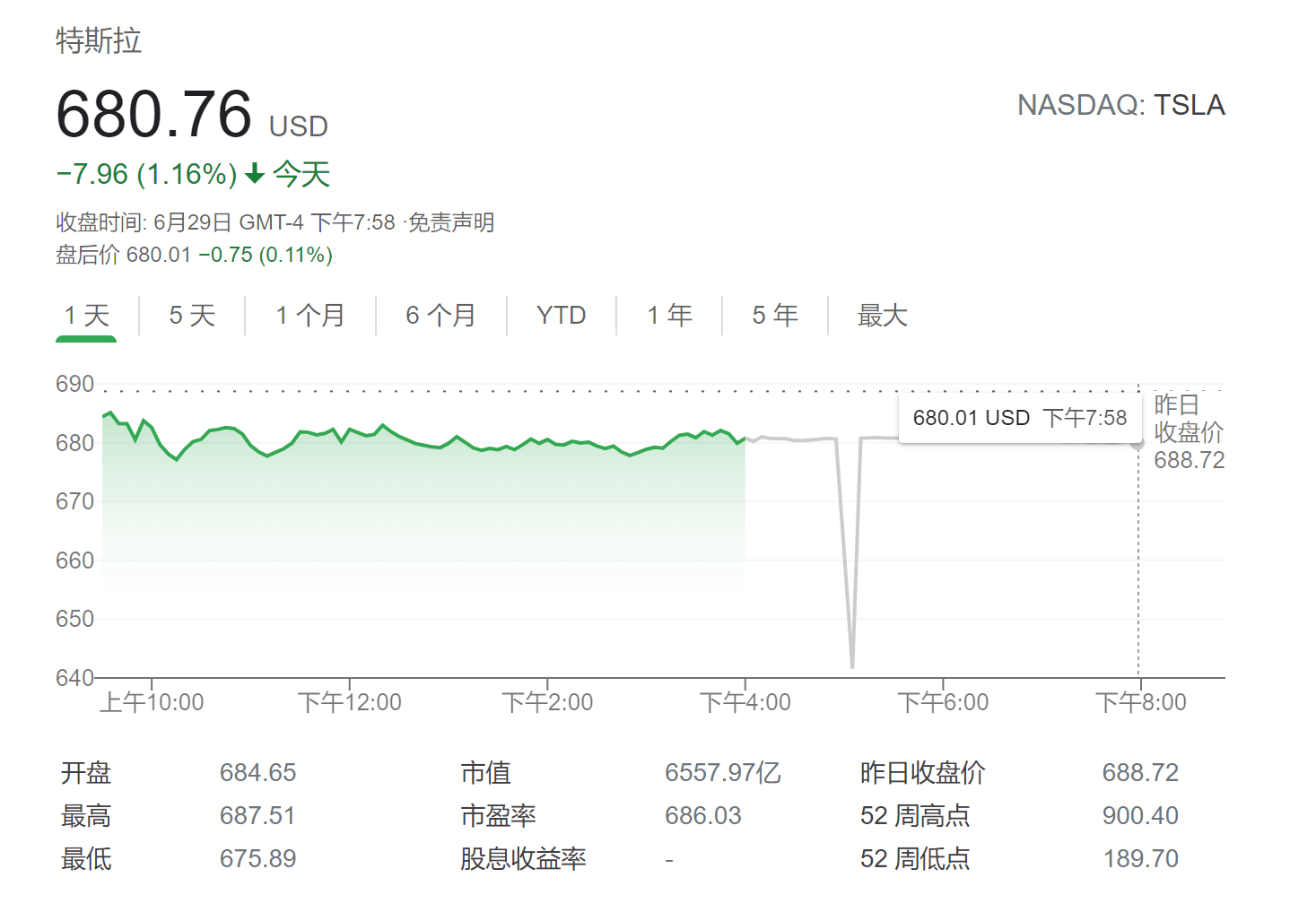Click the 开盘 label in the stats table
Screen dimensions: 1316x921
pos(86,773)
